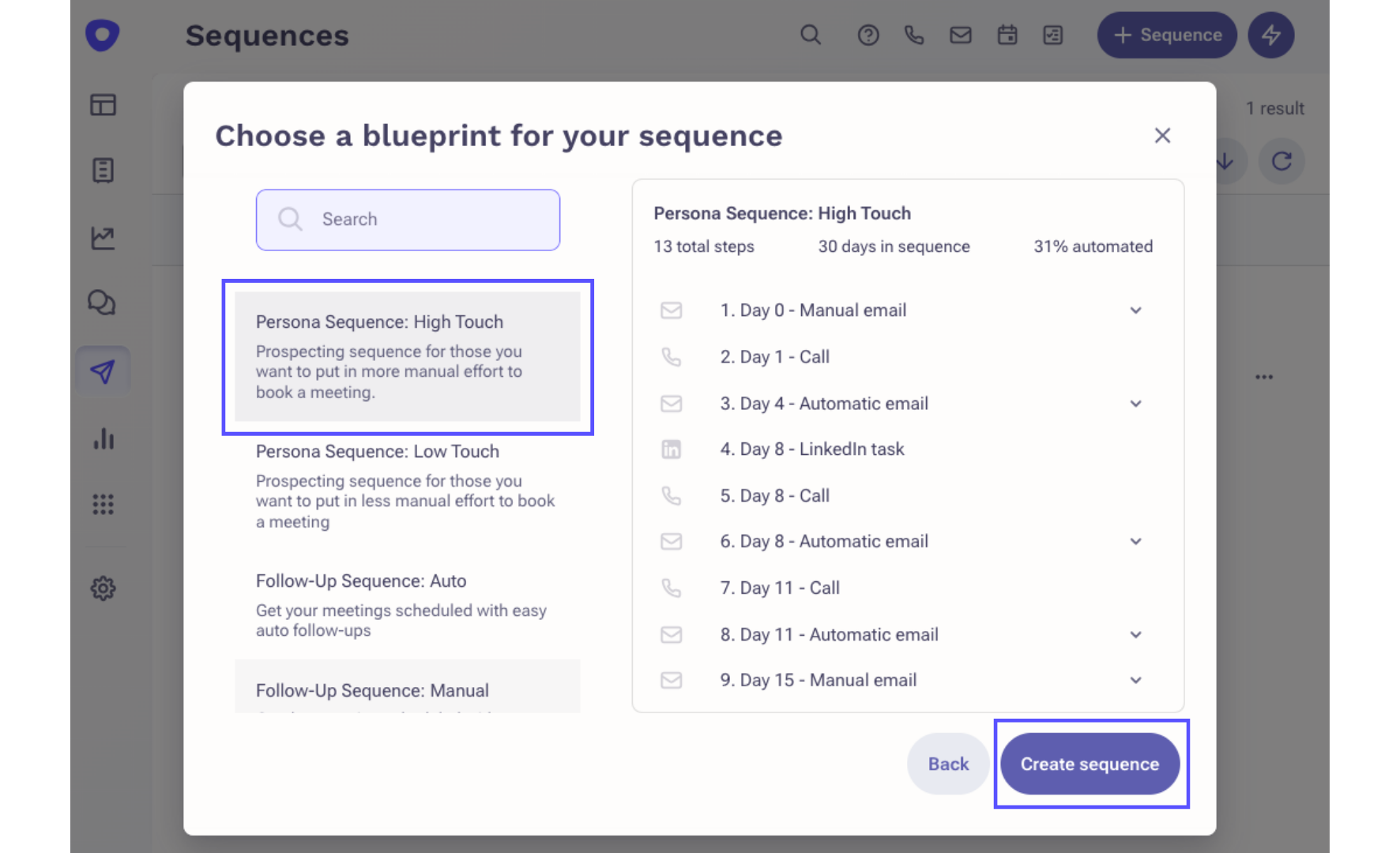
Task: Open the document list icon in sidebar
Action: coord(103,171)
